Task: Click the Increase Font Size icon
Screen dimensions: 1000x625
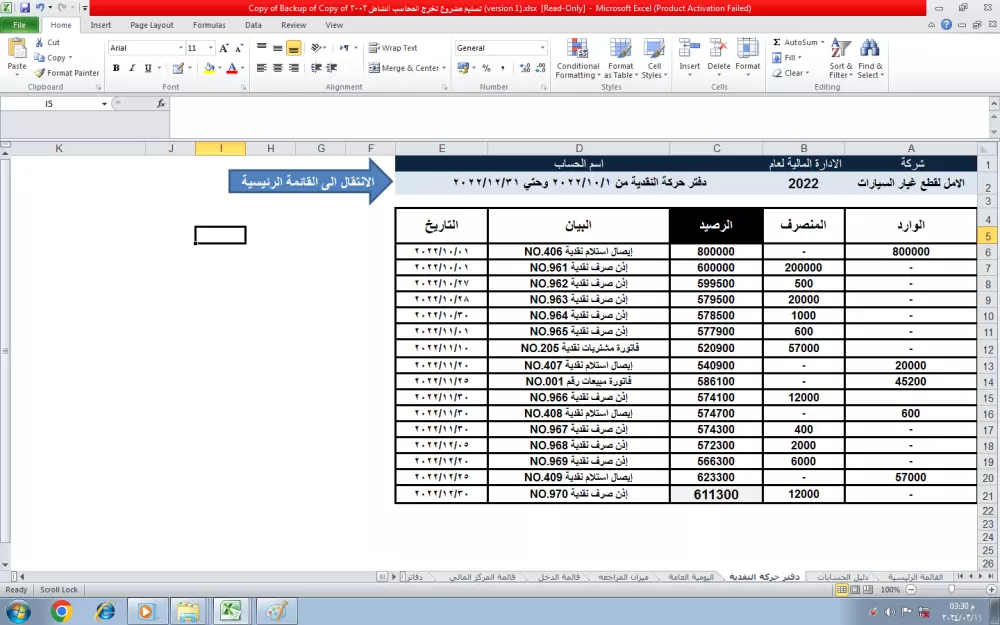Action: (224, 48)
